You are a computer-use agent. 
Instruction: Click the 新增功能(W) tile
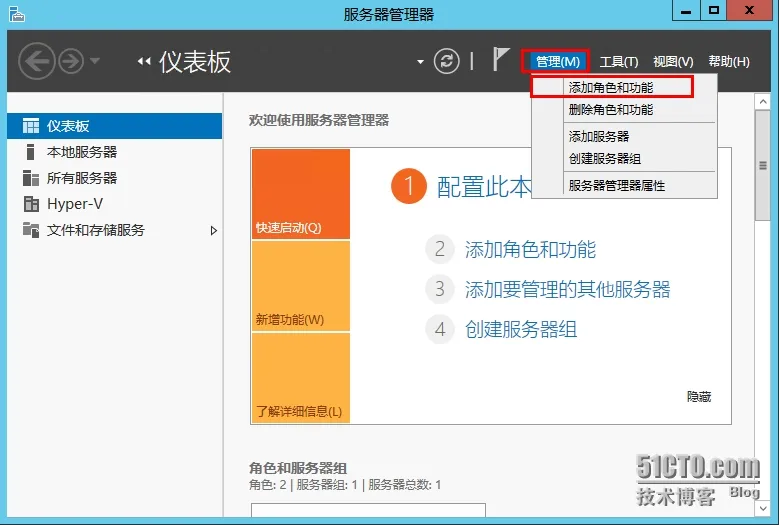(301, 286)
